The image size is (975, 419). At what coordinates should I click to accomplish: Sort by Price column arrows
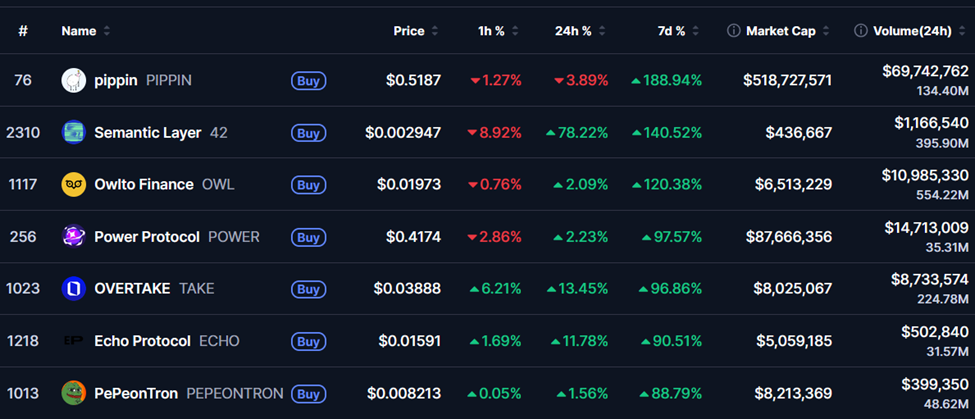[433, 31]
